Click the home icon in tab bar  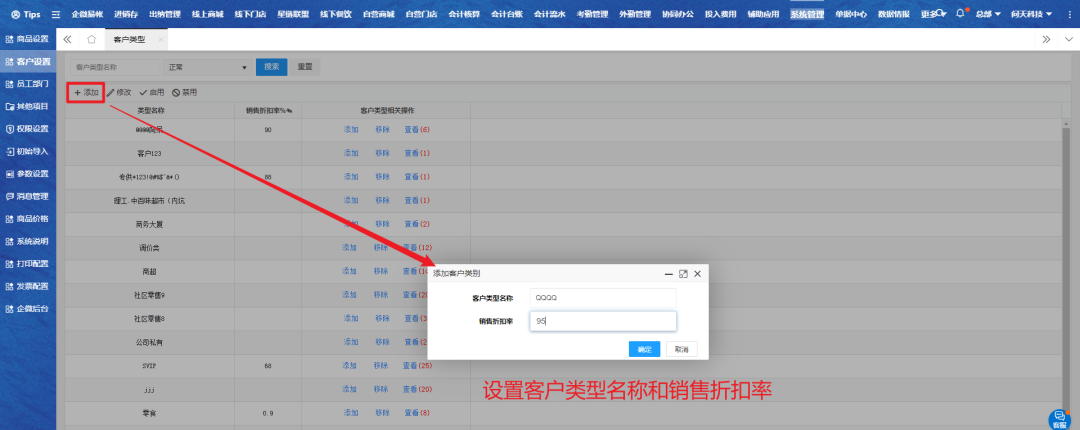click(x=91, y=39)
